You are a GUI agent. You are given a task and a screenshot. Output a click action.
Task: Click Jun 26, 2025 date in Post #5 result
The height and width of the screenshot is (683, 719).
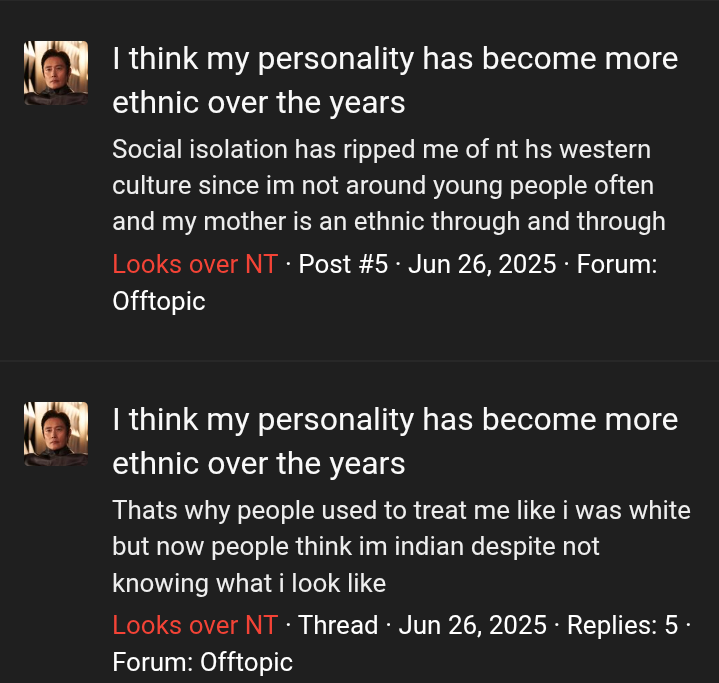pyautogui.click(x=482, y=264)
